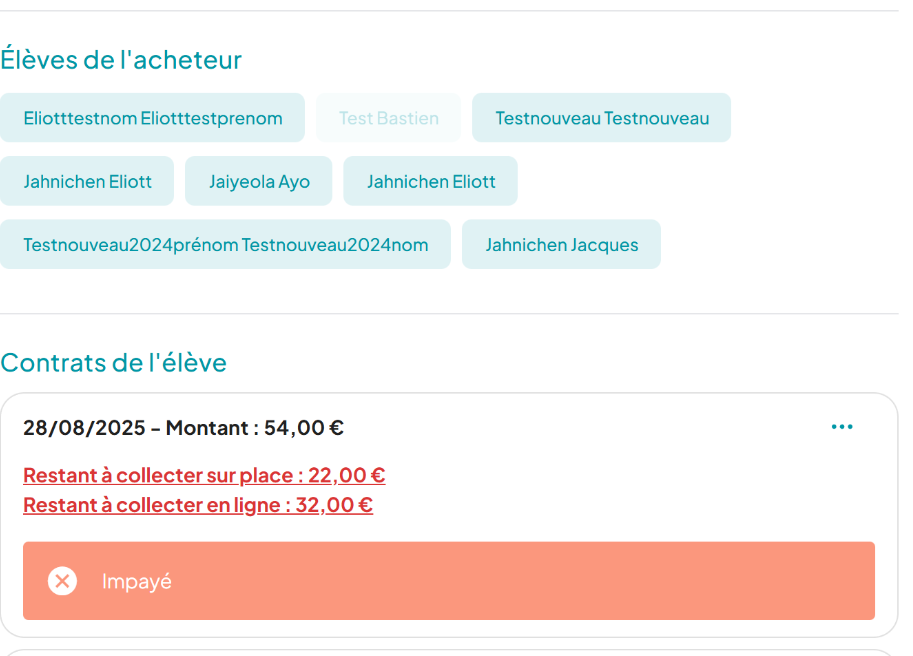Click the 'Contrats de l'élève' heading

(113, 362)
